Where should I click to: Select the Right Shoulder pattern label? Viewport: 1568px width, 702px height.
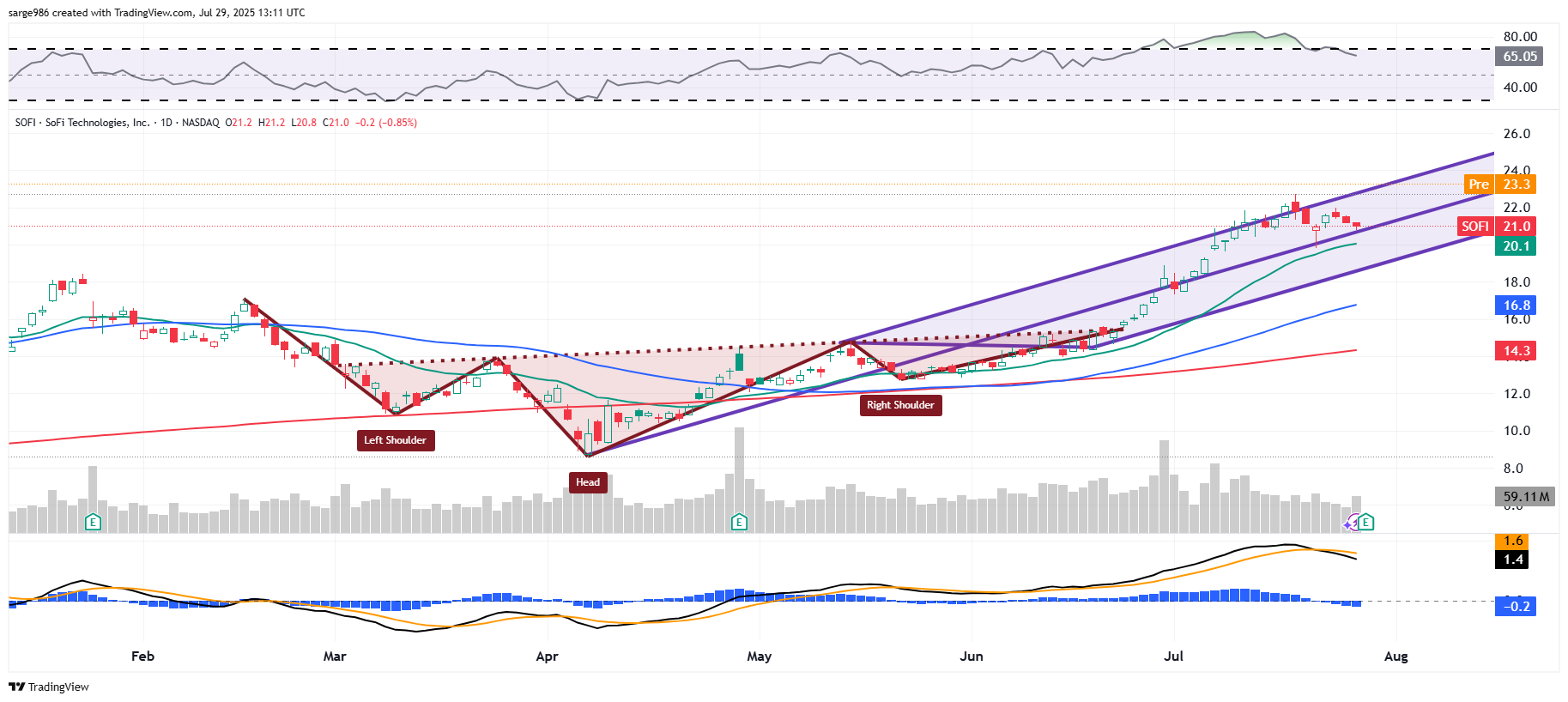tap(900, 405)
